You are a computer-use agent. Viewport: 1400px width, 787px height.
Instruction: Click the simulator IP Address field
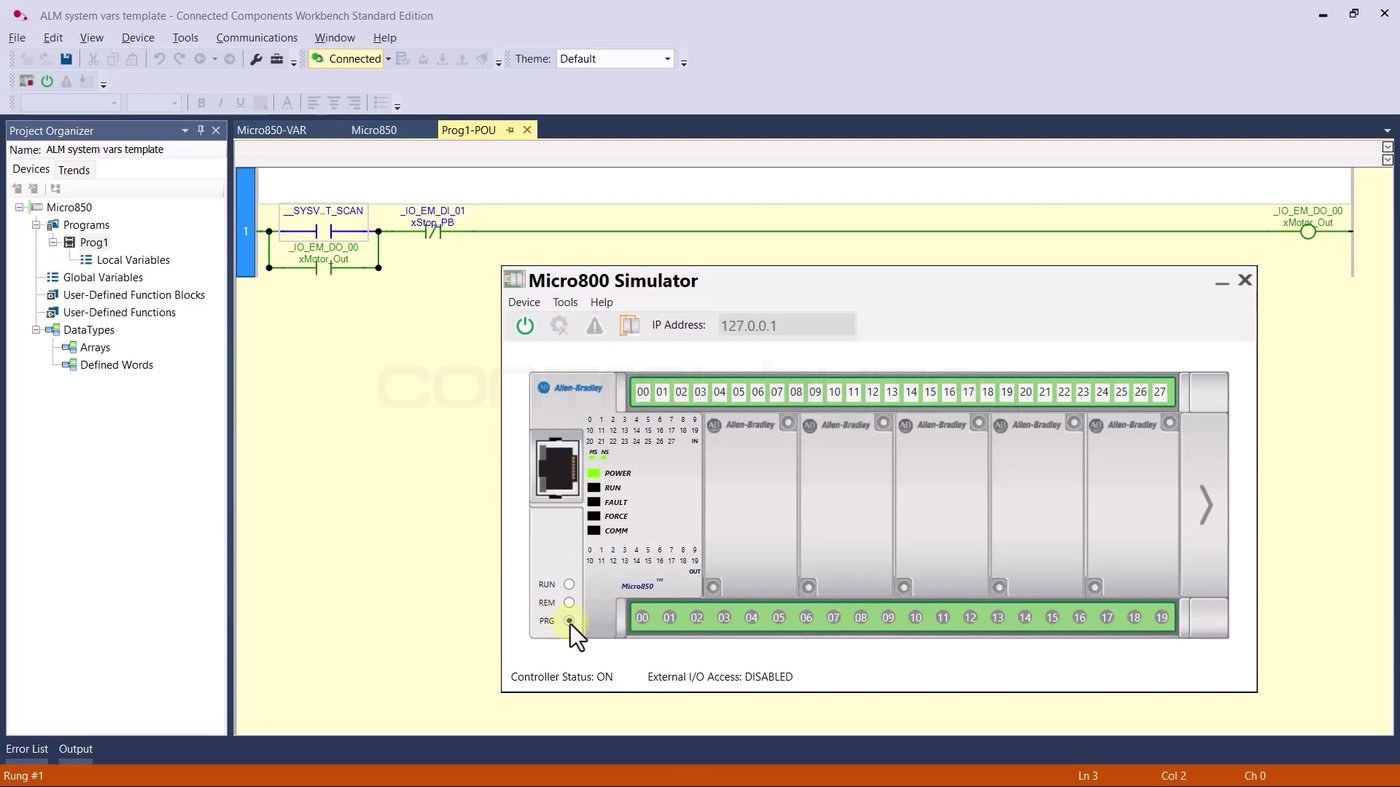pyautogui.click(x=787, y=325)
